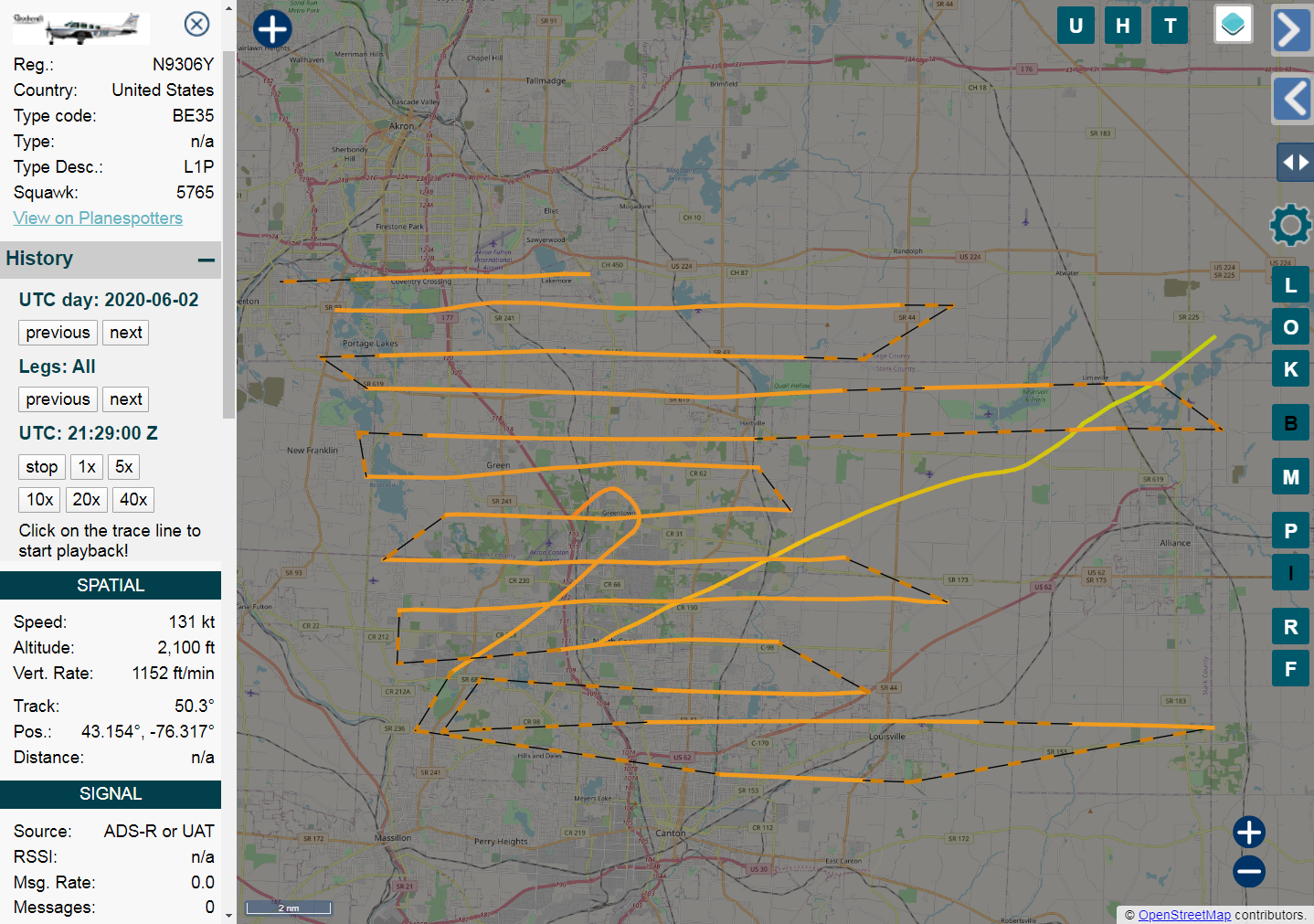The image size is (1314, 924).
Task: Click the double-arrow sidebar toggle button
Action: tap(1294, 163)
